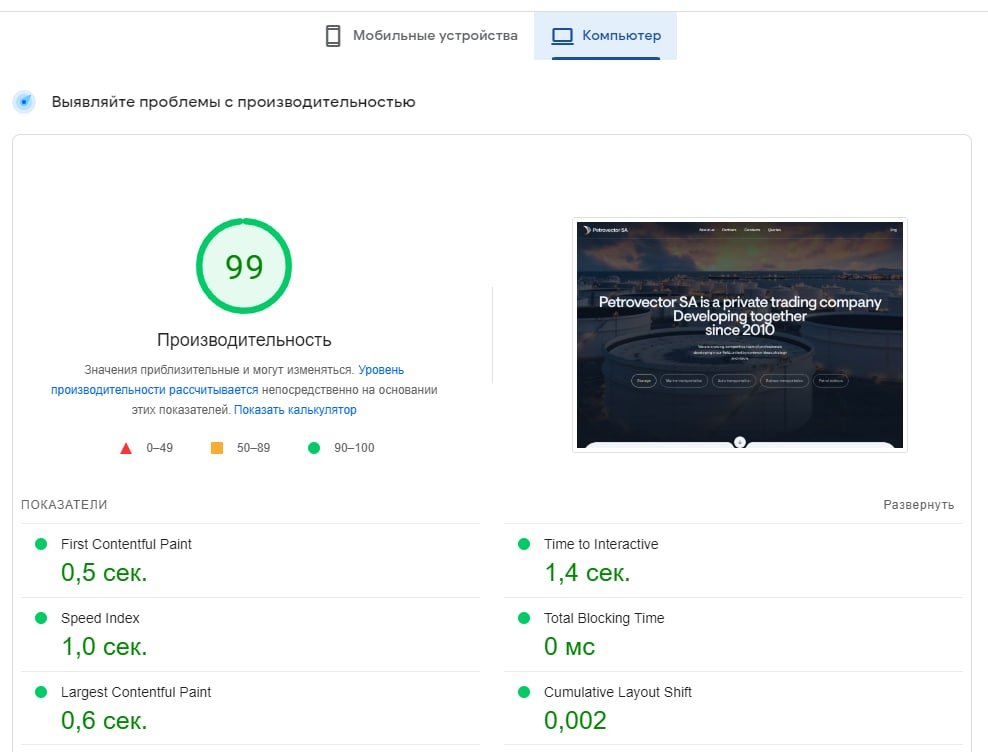Click the red triangle 0–49 legend icon
The image size is (988, 752).
(126, 448)
